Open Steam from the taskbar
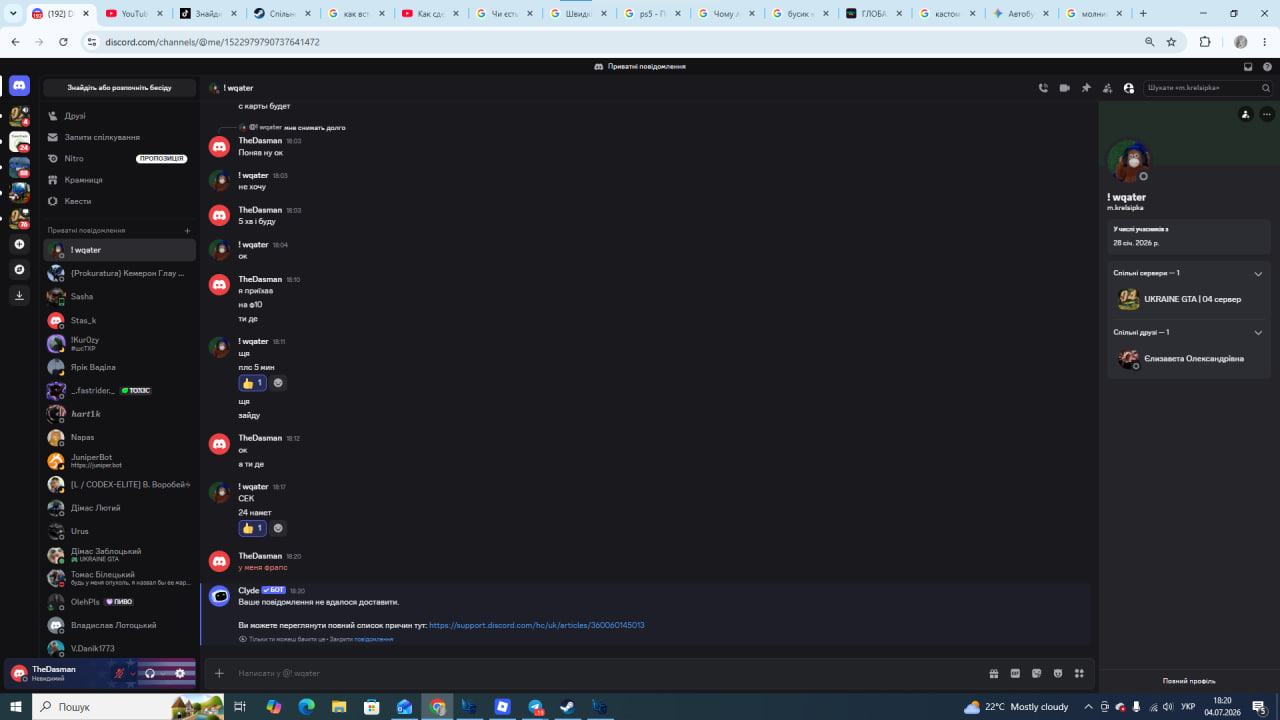Viewport: 1280px width, 720px height. (x=567, y=706)
